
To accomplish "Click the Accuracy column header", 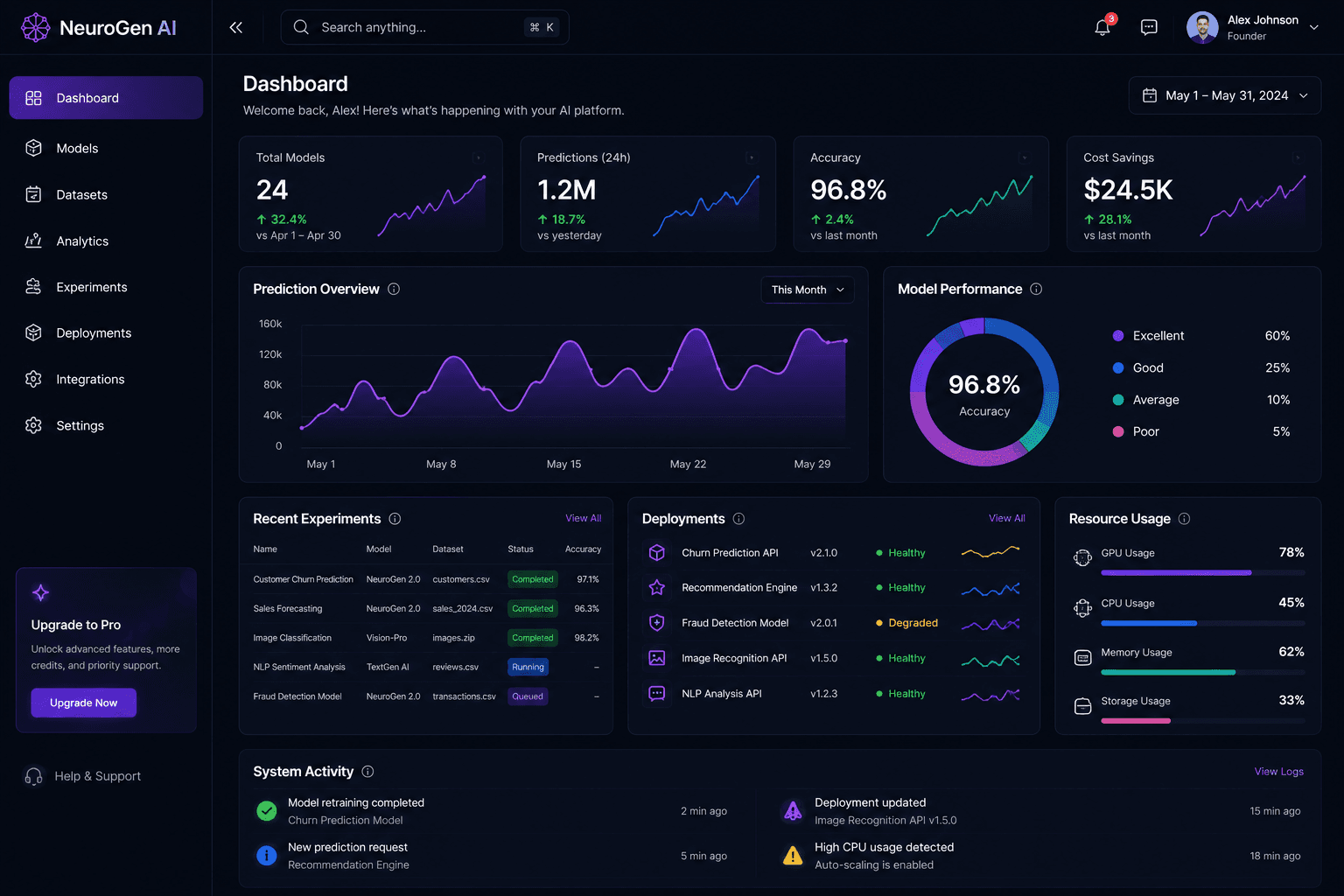I will tap(583, 549).
